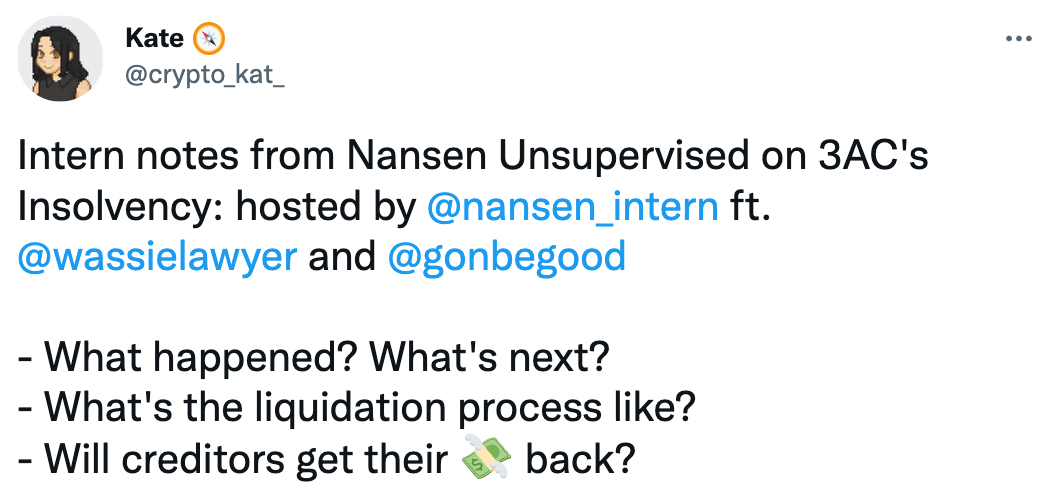Image resolution: width=1054 pixels, height=490 pixels.
Task: Open Kate's profile avatar picture
Action: [x=60, y=59]
